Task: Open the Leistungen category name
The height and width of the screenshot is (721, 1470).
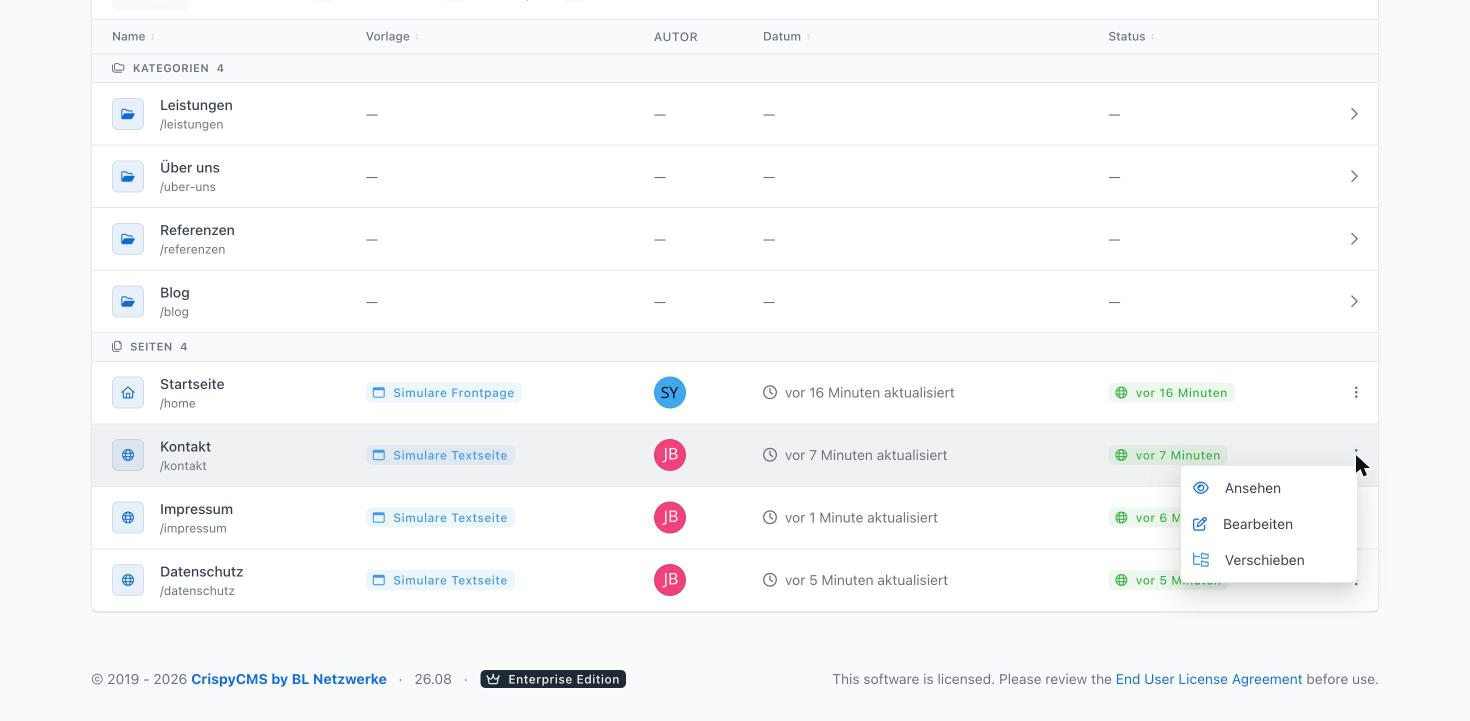Action: [x=196, y=105]
